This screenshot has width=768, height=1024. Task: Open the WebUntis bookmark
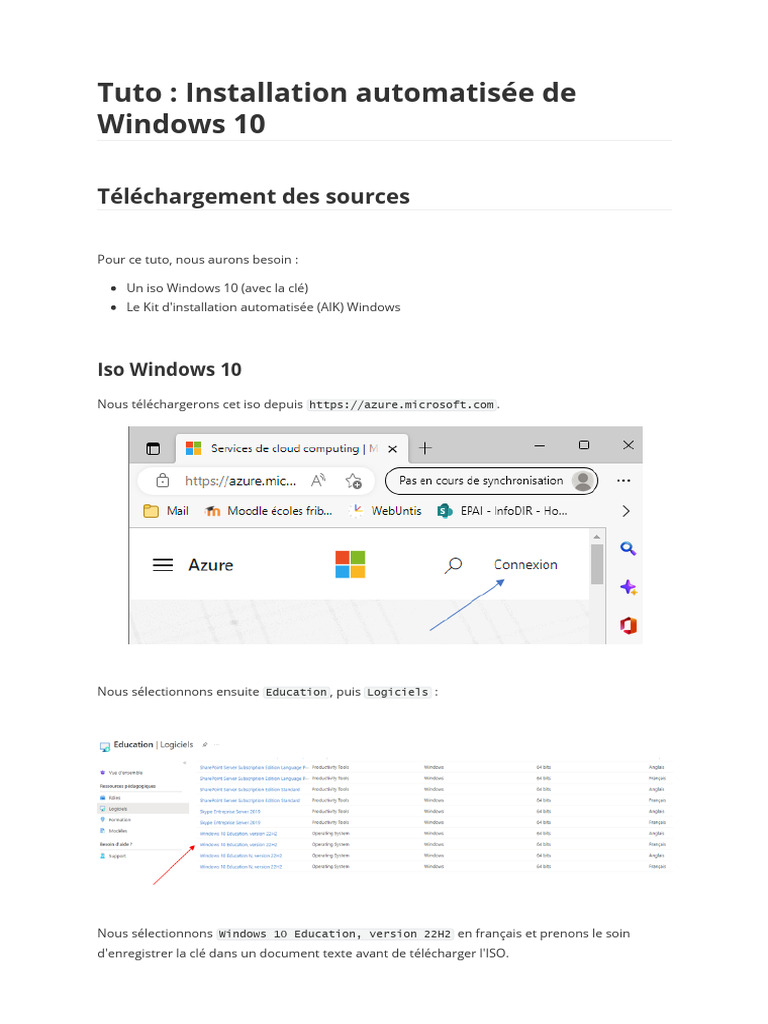(385, 511)
